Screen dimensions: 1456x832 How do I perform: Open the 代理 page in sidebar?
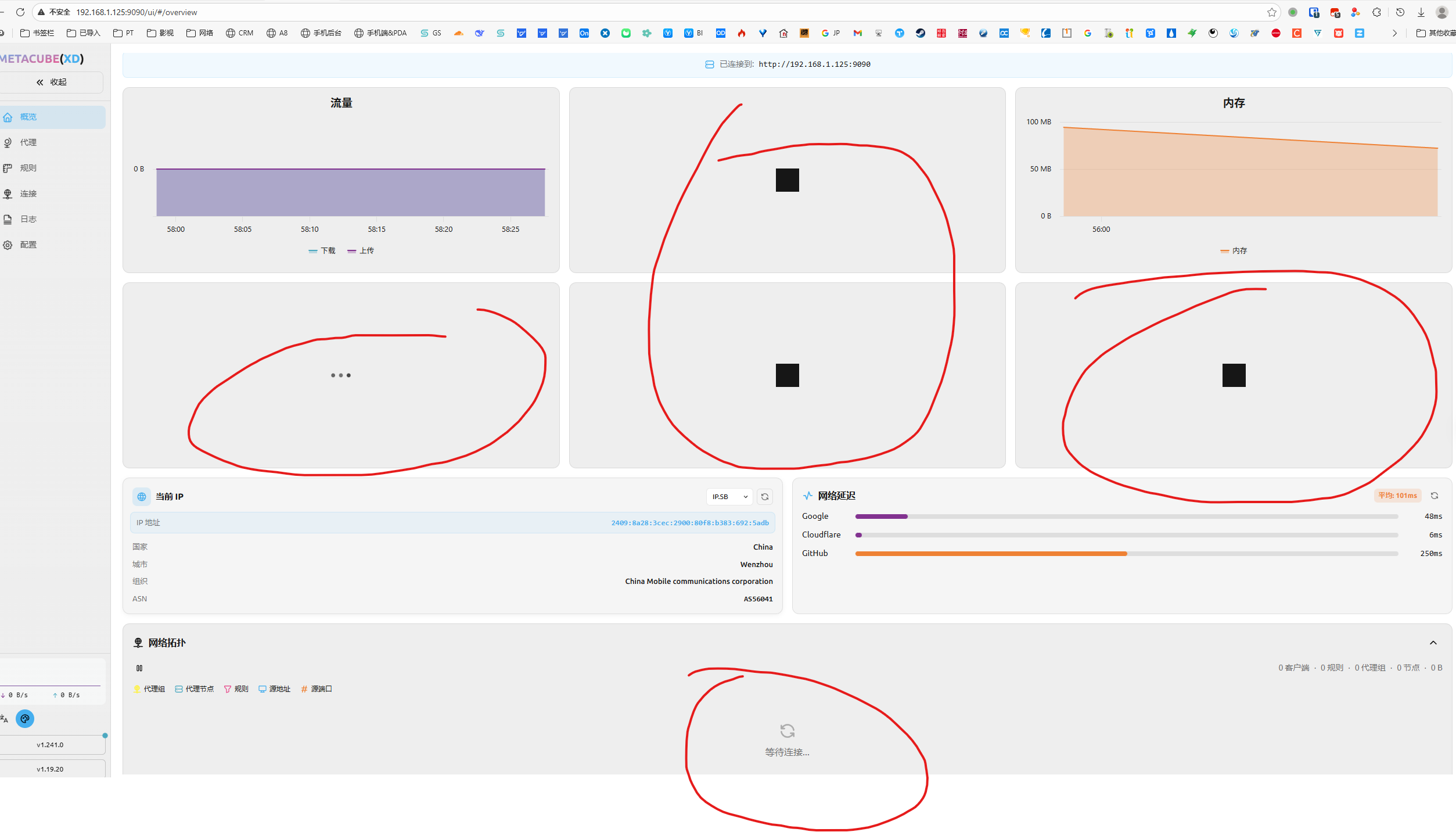click(x=28, y=142)
